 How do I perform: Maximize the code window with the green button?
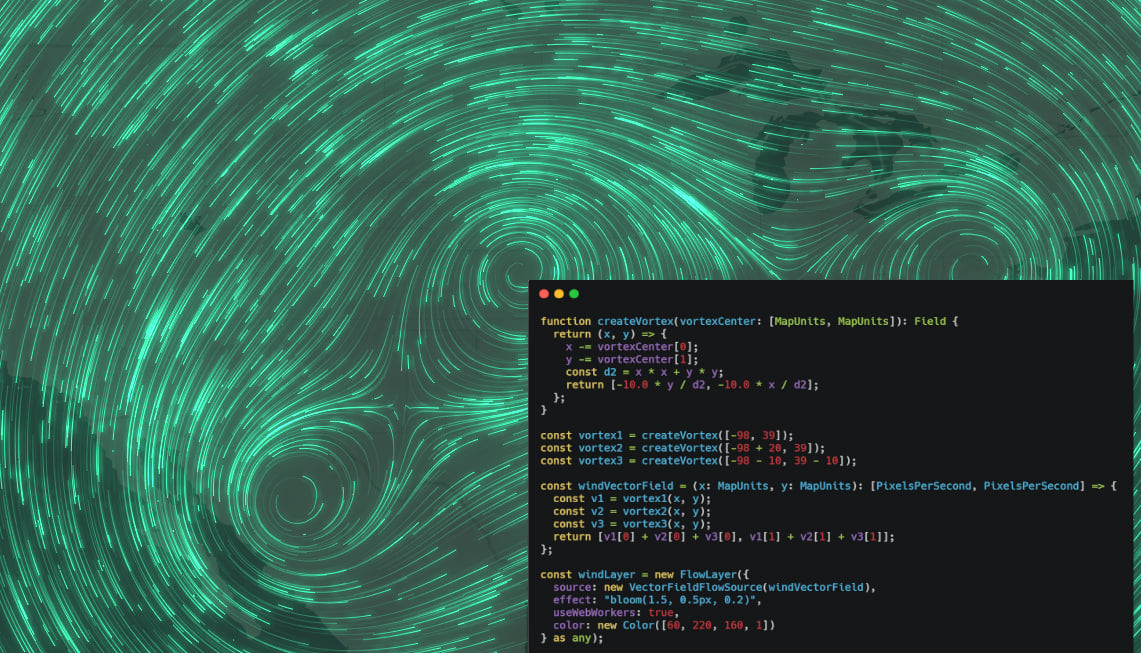click(574, 294)
